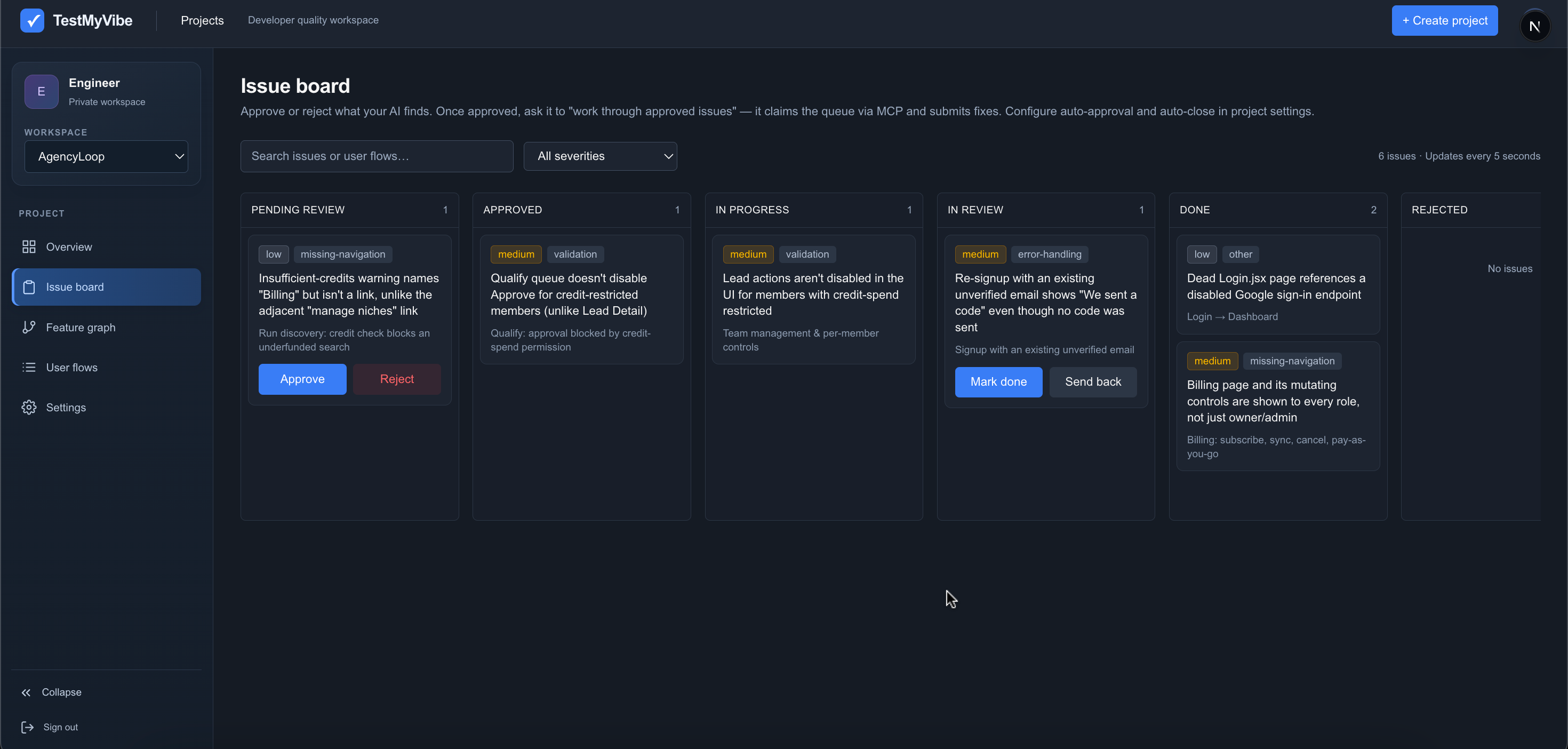
Task: Open Feature graph branch icon
Action: (29, 327)
